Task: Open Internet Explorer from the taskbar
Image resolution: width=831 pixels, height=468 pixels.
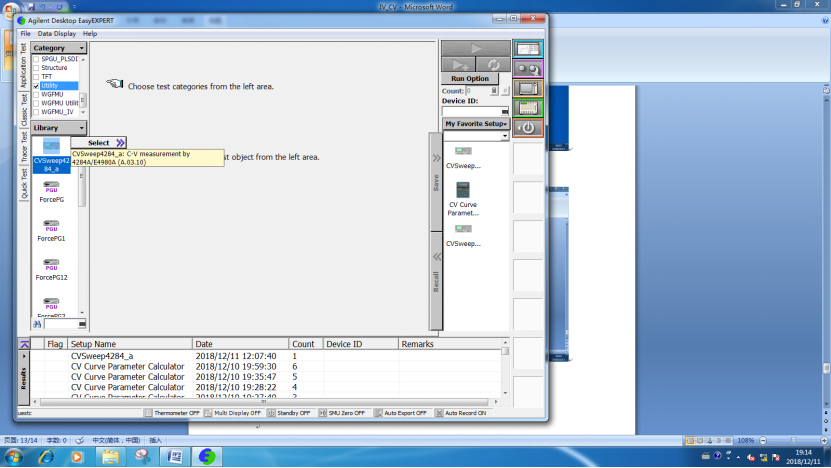Action: click(x=46, y=456)
